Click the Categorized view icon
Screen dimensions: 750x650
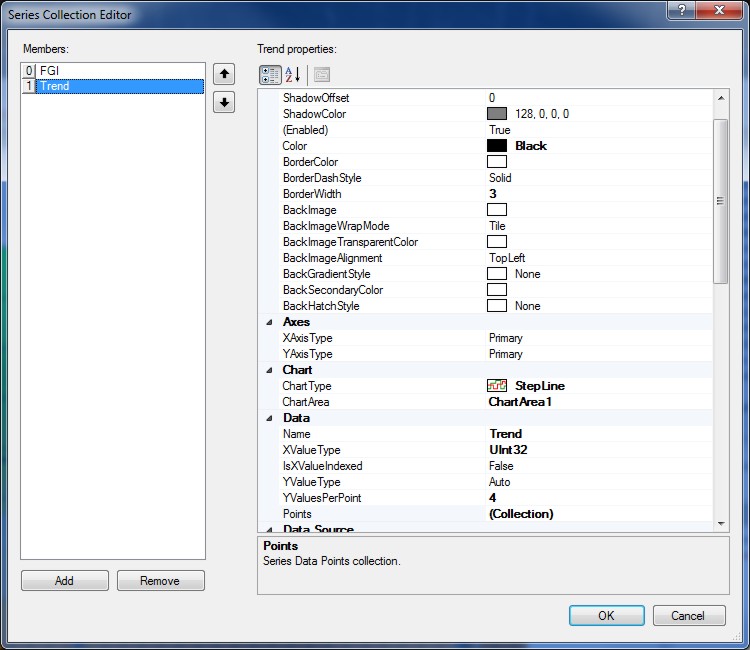pyautogui.click(x=270, y=74)
